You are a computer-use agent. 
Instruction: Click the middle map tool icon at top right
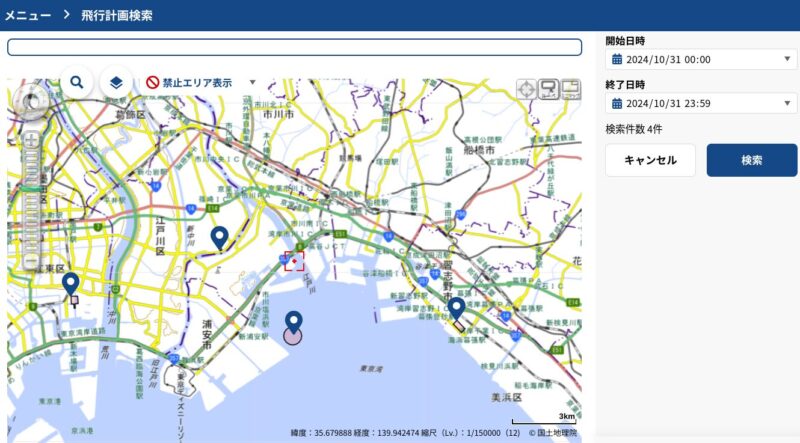pyautogui.click(x=548, y=89)
